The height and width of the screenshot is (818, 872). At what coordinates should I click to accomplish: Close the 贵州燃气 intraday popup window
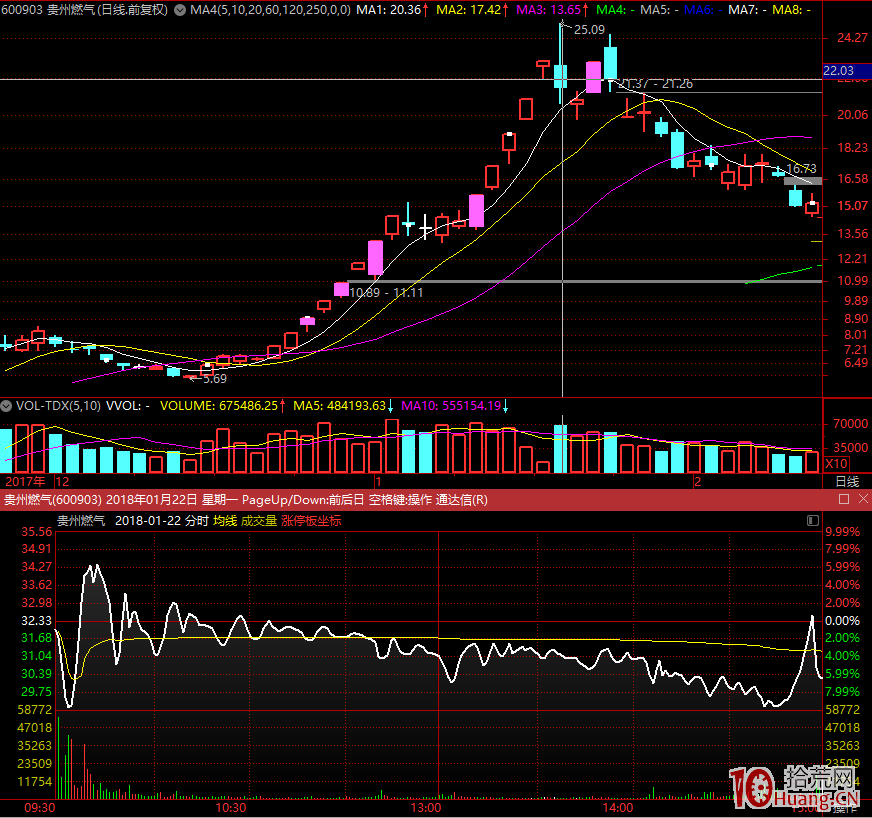[863, 499]
